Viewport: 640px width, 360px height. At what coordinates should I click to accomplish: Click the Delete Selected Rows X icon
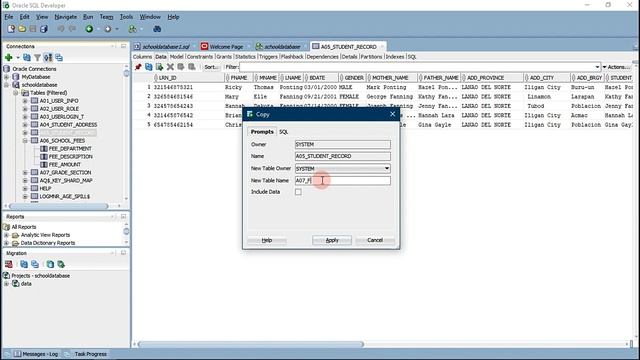tap(170, 67)
